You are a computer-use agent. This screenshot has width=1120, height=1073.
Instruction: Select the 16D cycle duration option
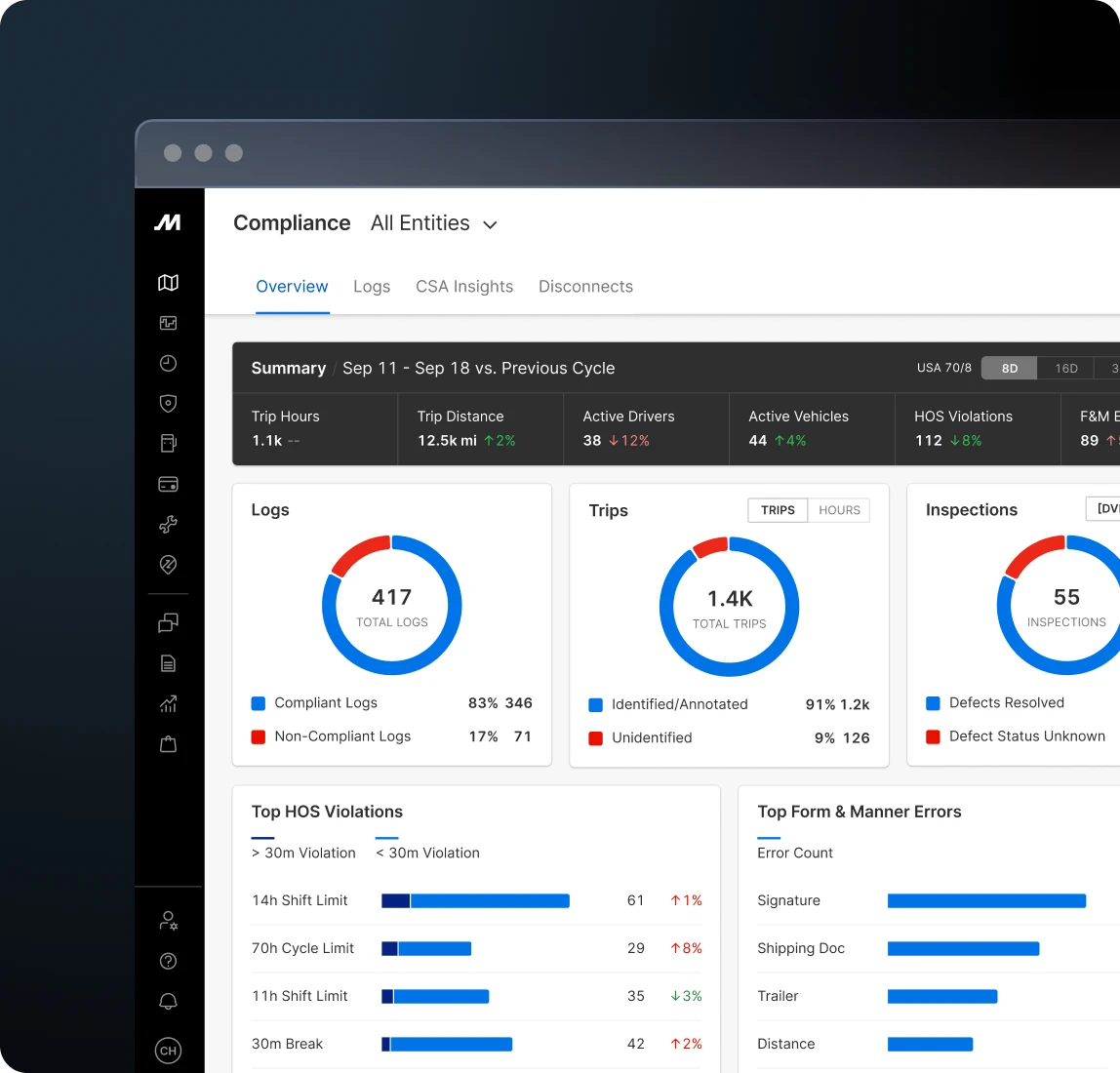(1065, 368)
